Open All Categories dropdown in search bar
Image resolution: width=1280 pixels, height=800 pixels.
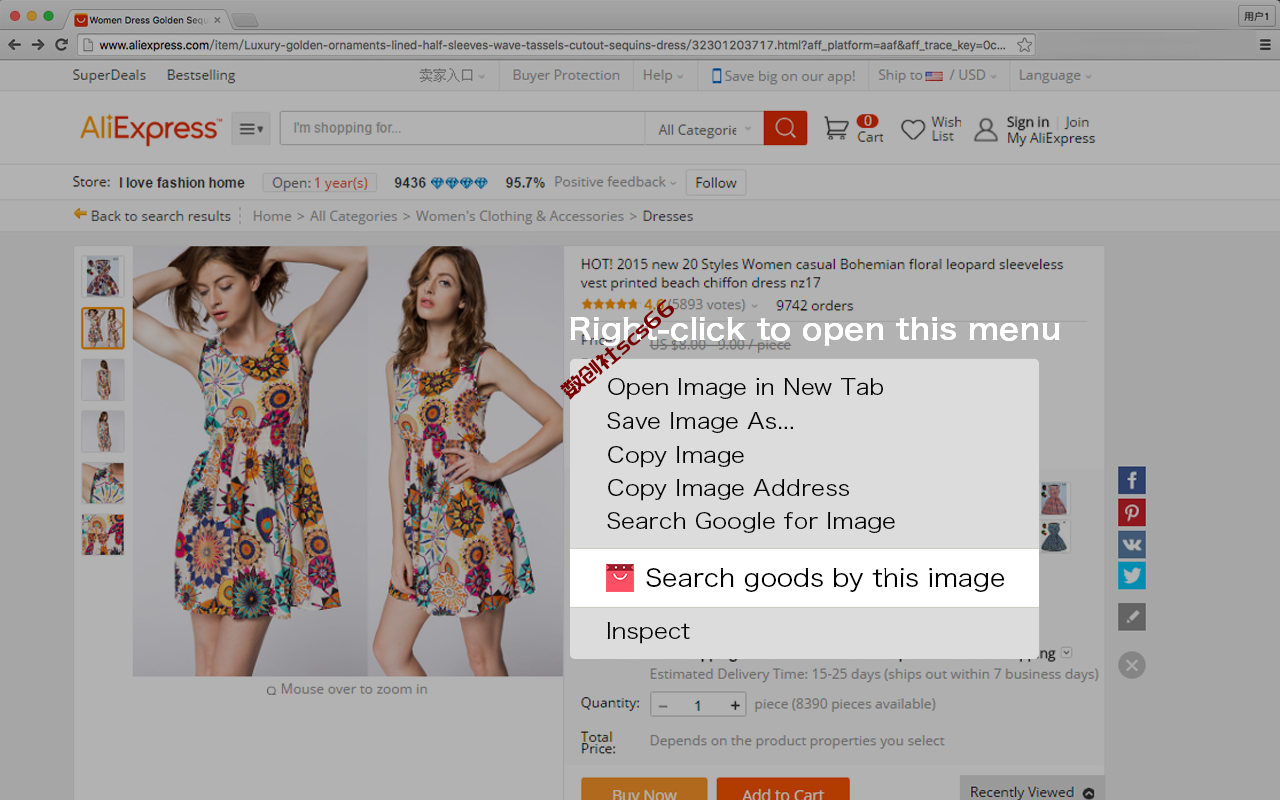(x=705, y=128)
